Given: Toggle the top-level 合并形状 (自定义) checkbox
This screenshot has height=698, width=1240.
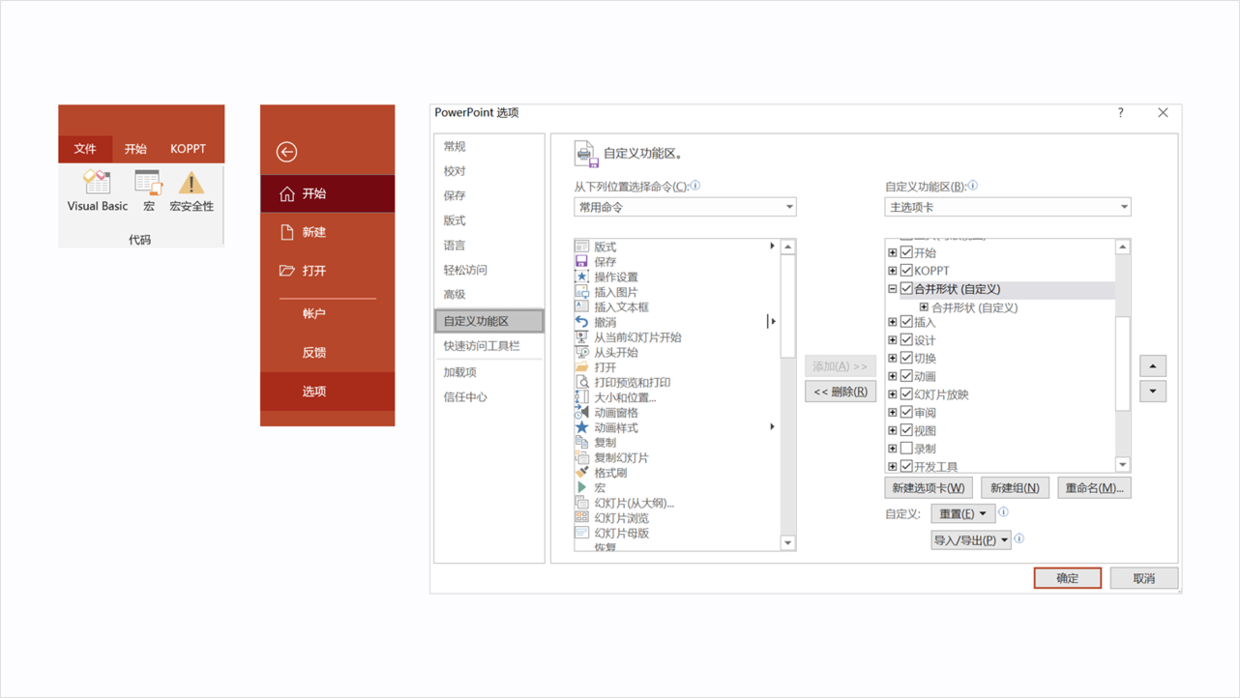Looking at the screenshot, I should 907,289.
